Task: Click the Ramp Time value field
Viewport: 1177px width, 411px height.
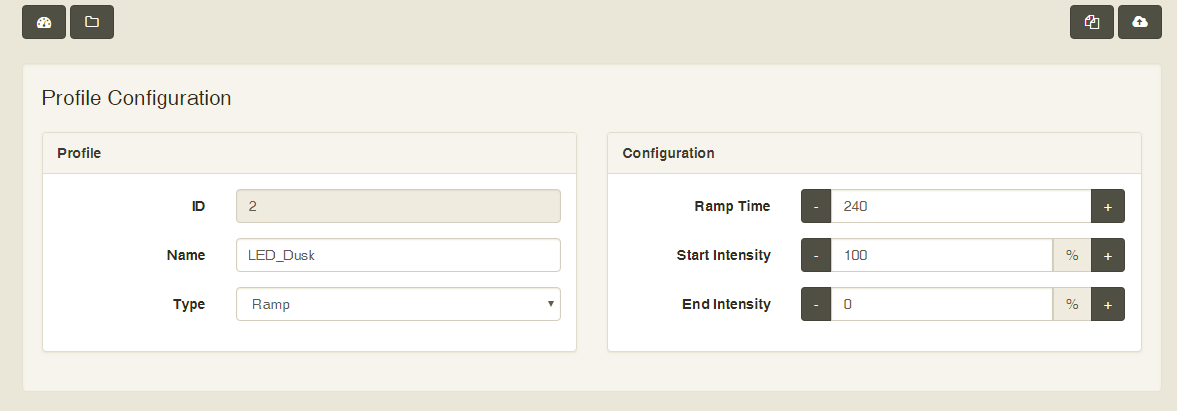Action: click(x=961, y=206)
